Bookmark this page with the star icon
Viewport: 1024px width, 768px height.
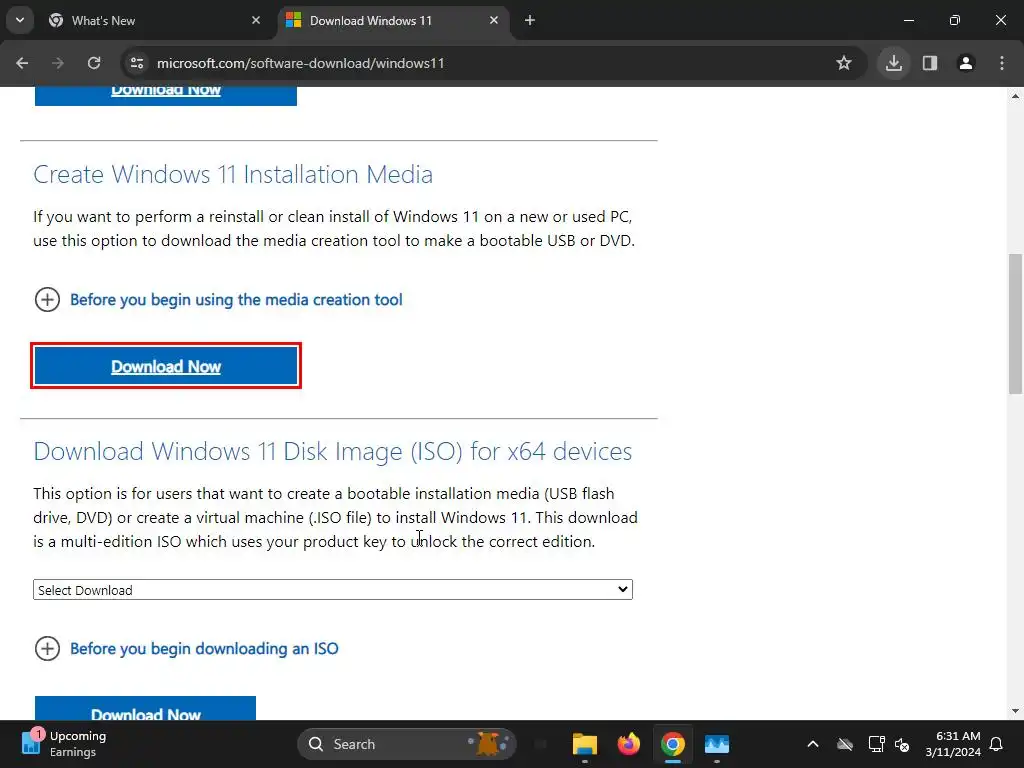[844, 63]
